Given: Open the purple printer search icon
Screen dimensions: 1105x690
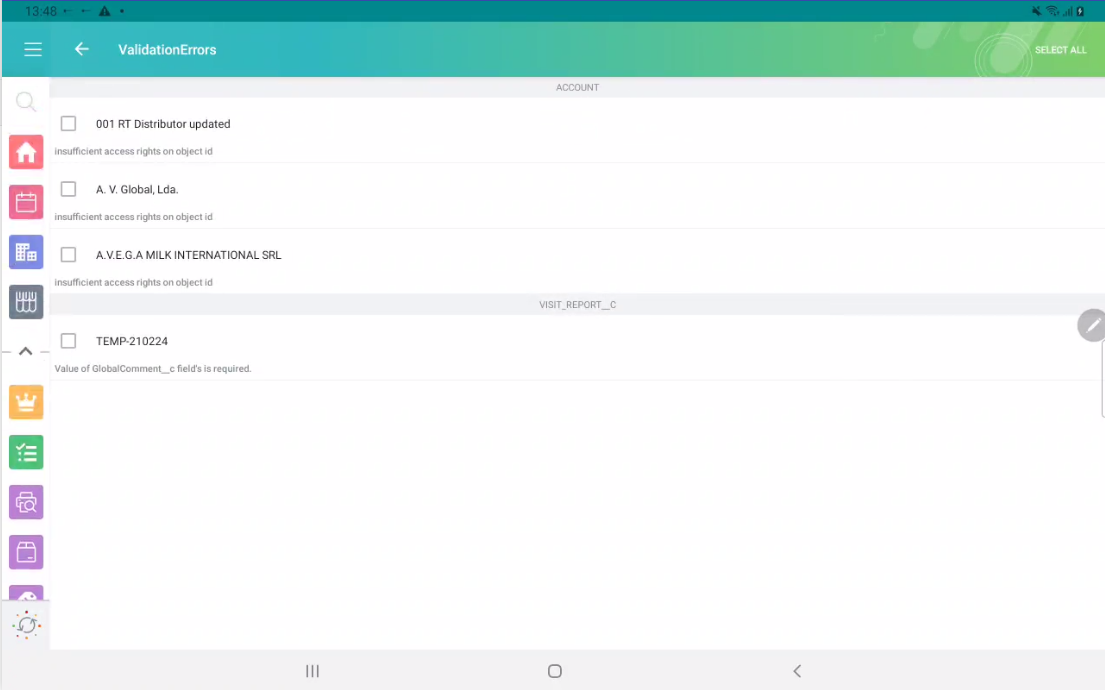Looking at the screenshot, I should coord(26,502).
